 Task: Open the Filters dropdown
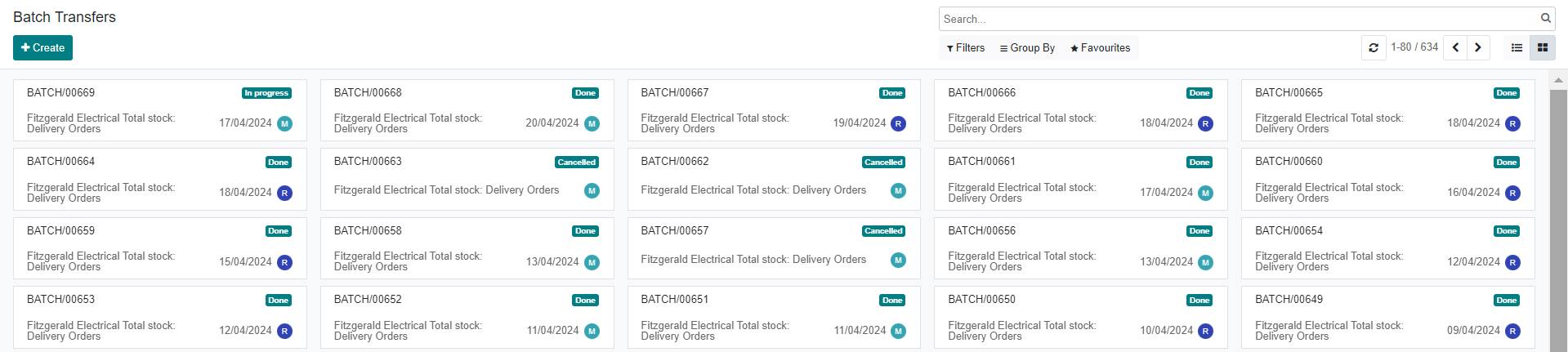click(966, 48)
